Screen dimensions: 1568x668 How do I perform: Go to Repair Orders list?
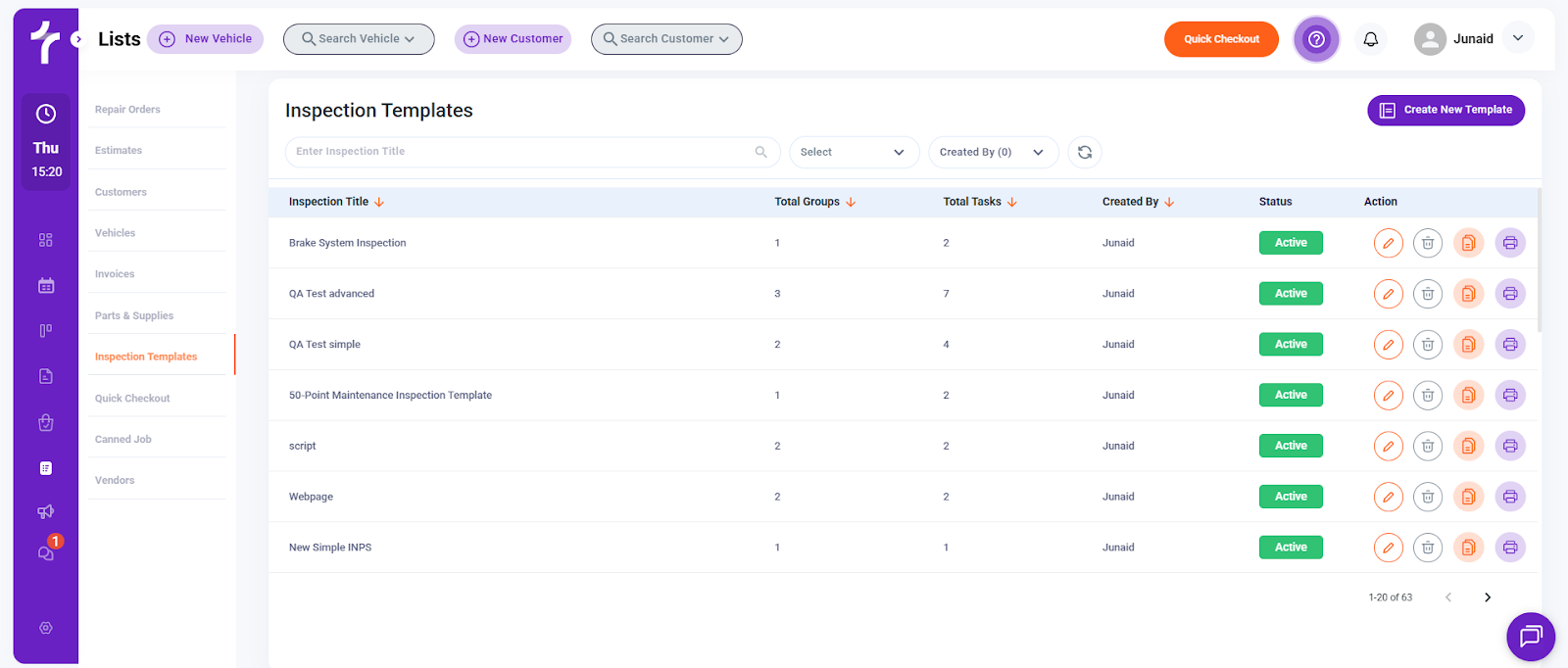coord(127,110)
